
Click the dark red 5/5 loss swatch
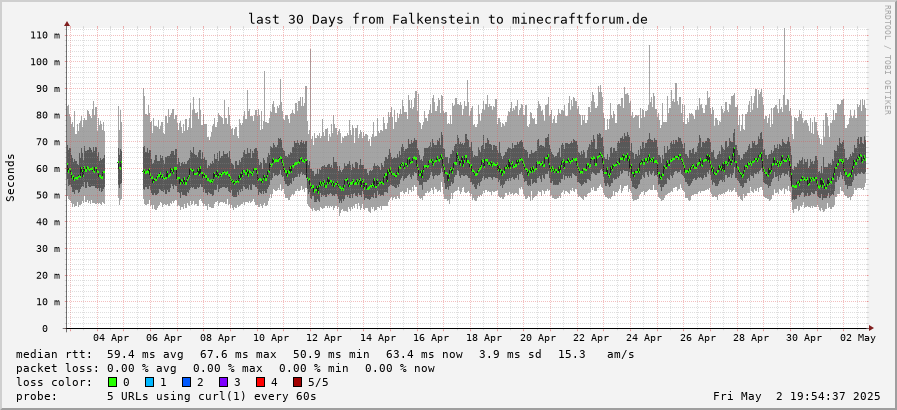coord(297,382)
